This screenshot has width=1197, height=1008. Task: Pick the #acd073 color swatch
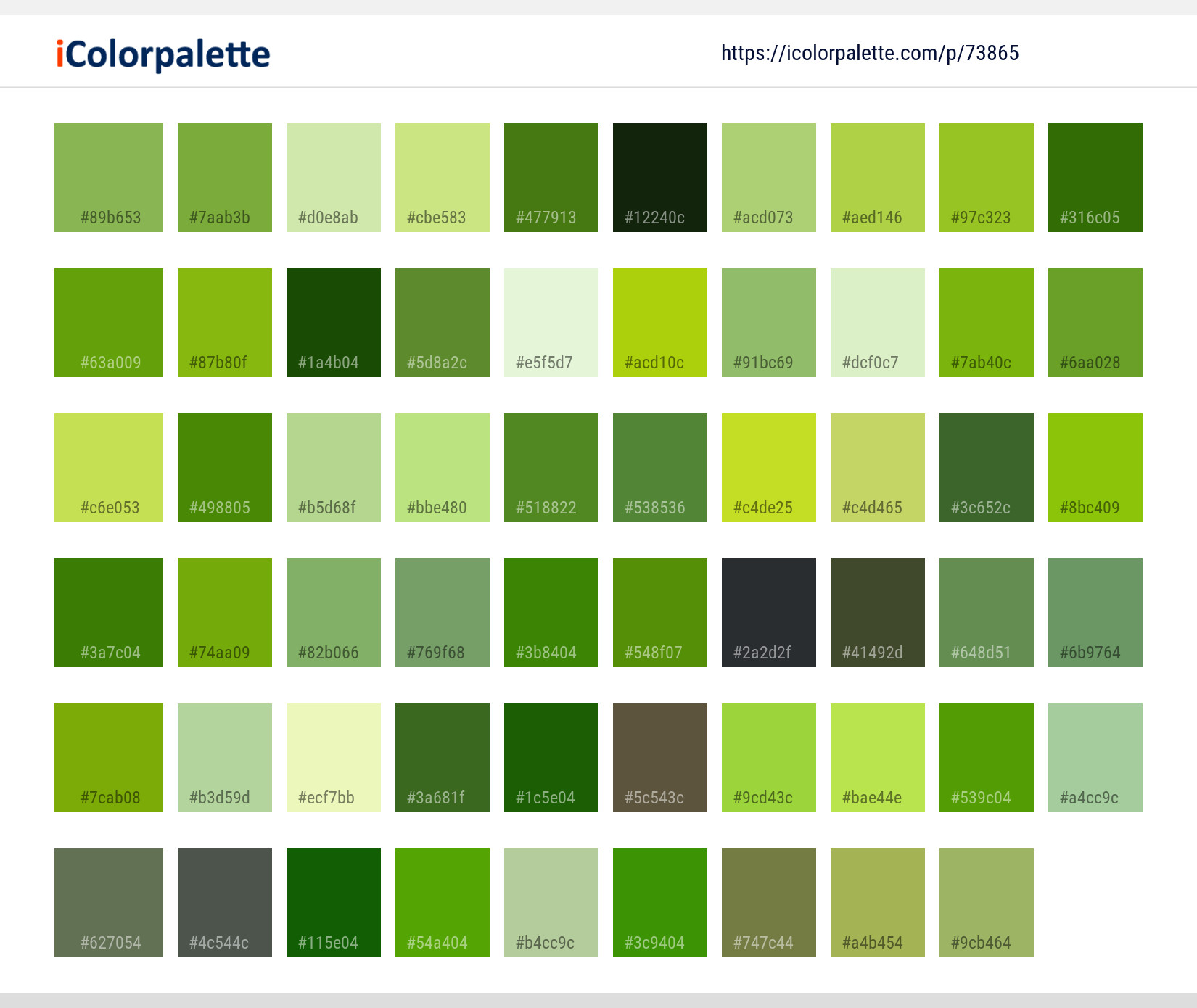[x=769, y=178]
